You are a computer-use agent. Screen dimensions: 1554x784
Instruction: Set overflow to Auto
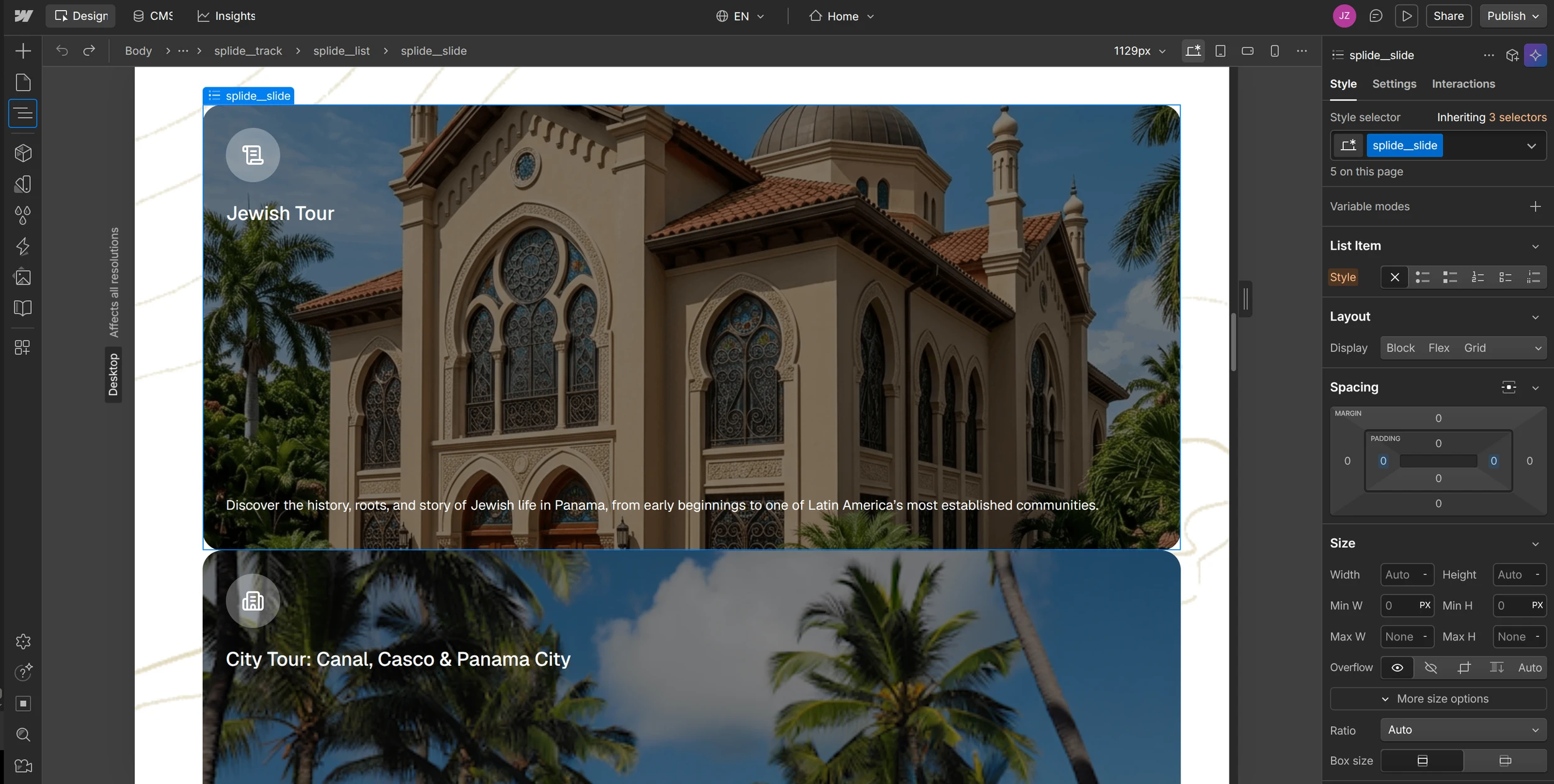click(1530, 668)
